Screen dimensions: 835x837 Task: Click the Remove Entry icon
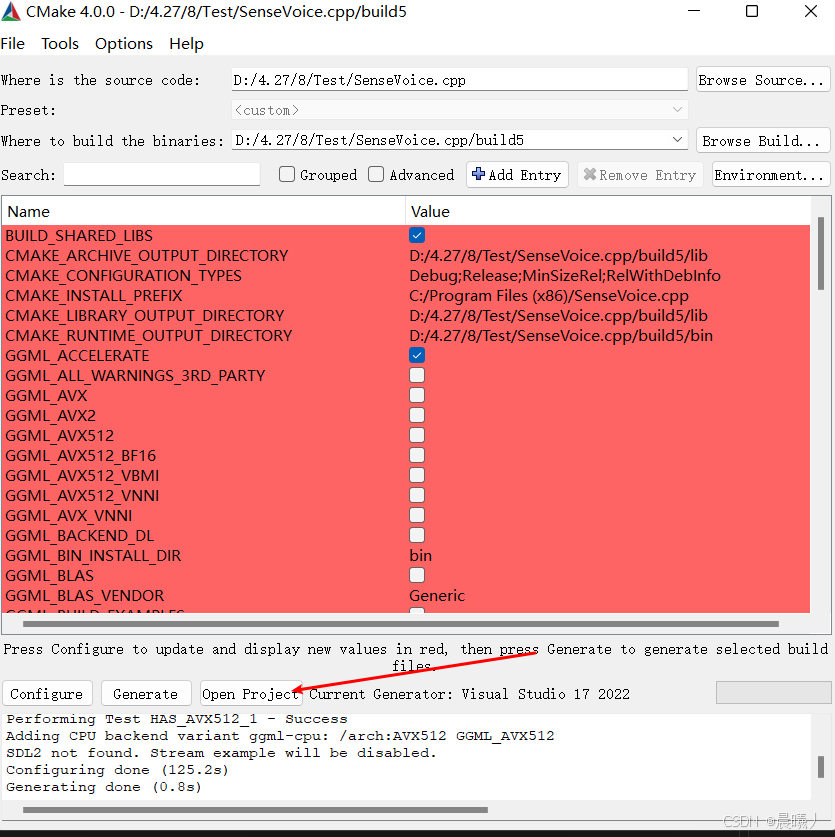(592, 174)
